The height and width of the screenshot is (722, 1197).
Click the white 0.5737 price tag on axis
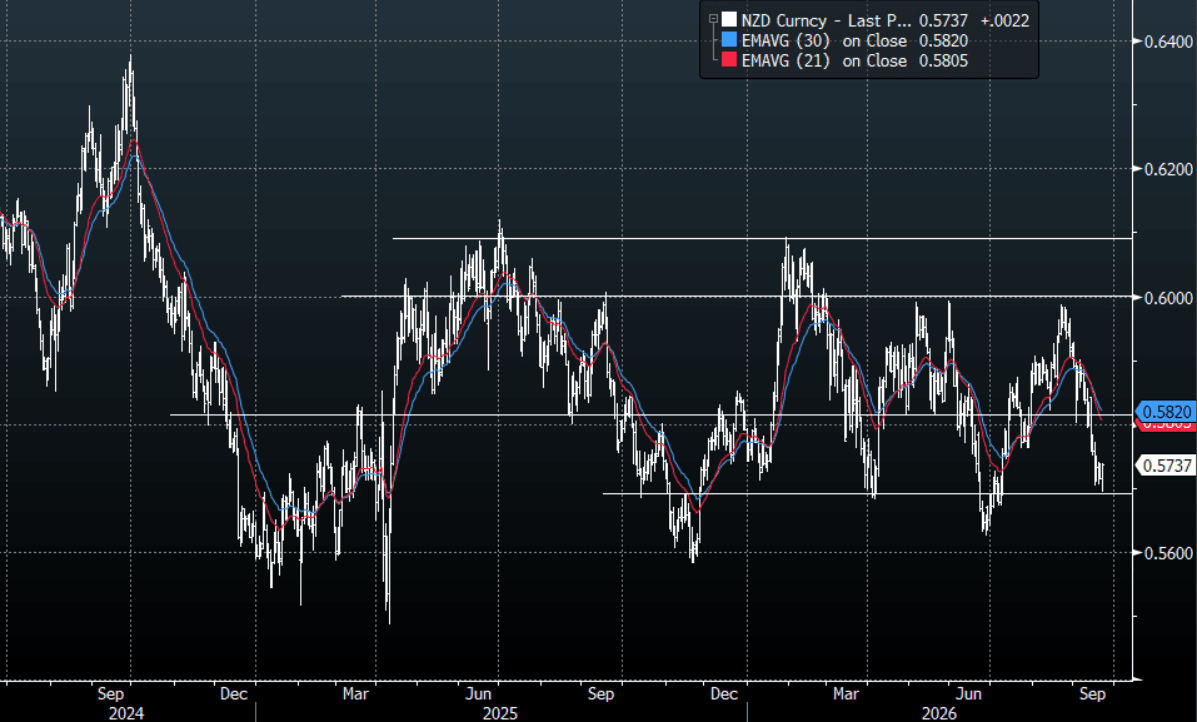1166,465
